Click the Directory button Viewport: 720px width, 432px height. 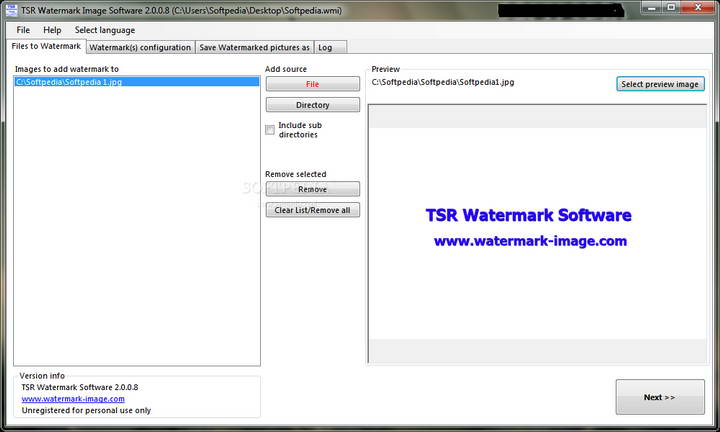(313, 105)
